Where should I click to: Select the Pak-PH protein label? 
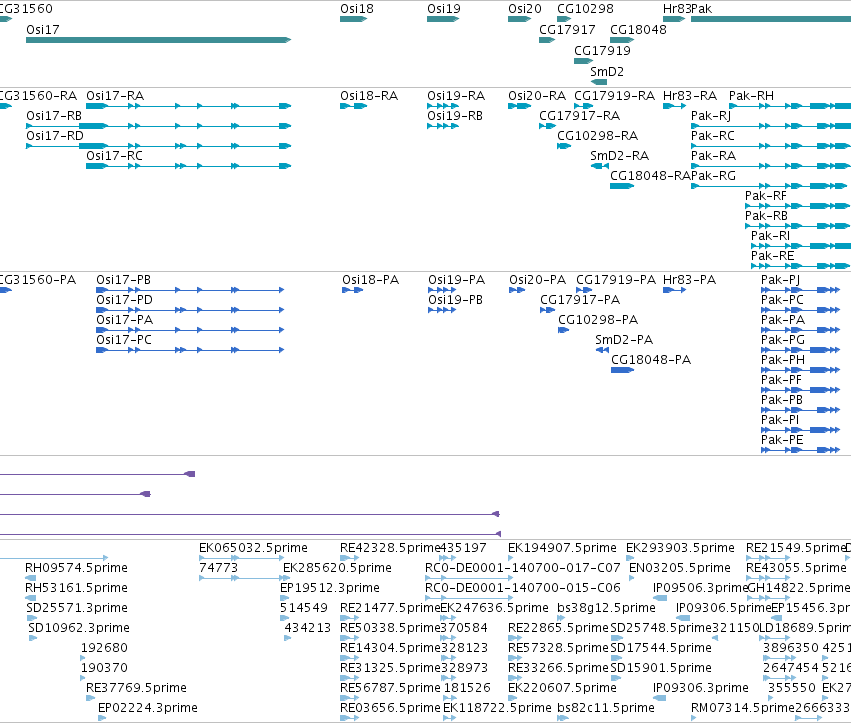[x=783, y=360]
